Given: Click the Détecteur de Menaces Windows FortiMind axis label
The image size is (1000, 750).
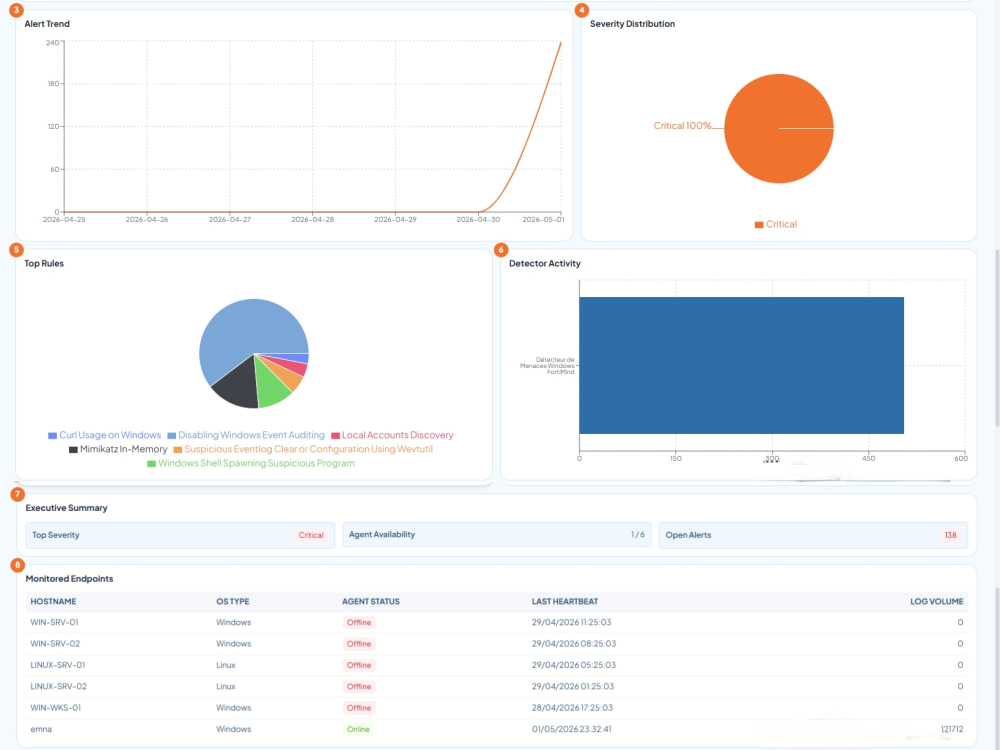Looking at the screenshot, I should [x=547, y=365].
